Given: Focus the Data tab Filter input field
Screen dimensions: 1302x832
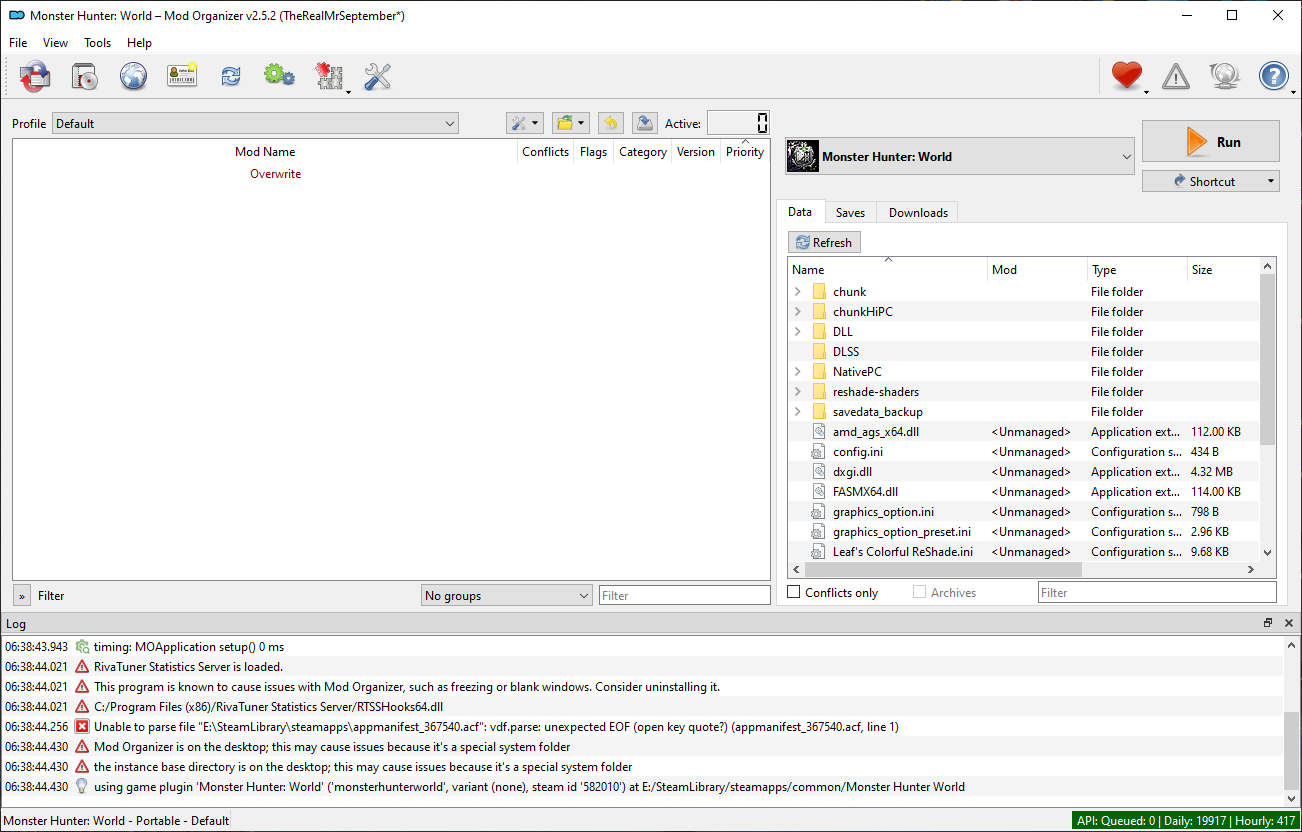Looking at the screenshot, I should 1157,593.
